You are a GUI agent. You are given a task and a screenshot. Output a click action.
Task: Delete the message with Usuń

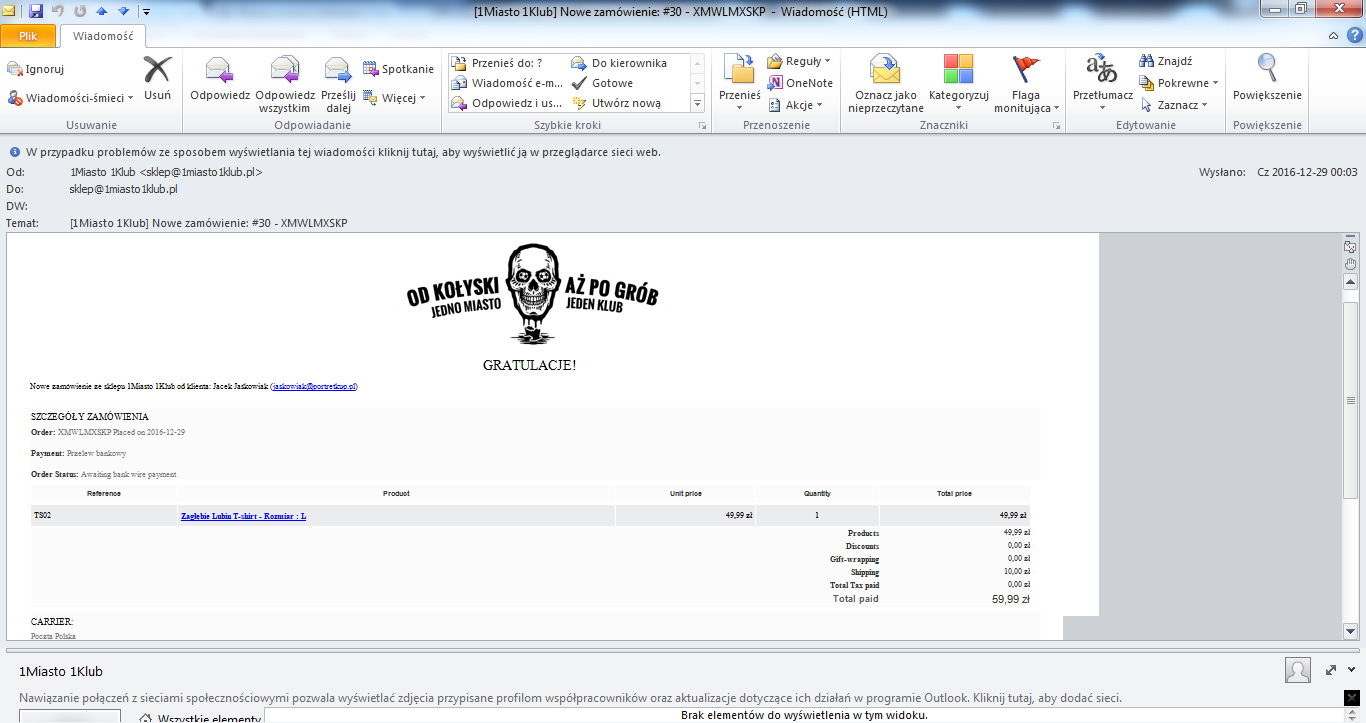(x=157, y=79)
